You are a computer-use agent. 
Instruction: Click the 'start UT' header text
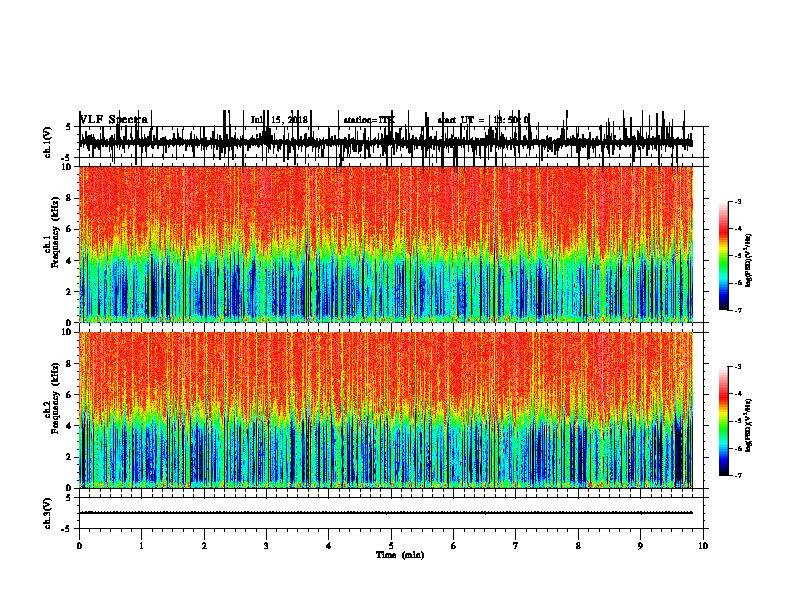(x=456, y=120)
